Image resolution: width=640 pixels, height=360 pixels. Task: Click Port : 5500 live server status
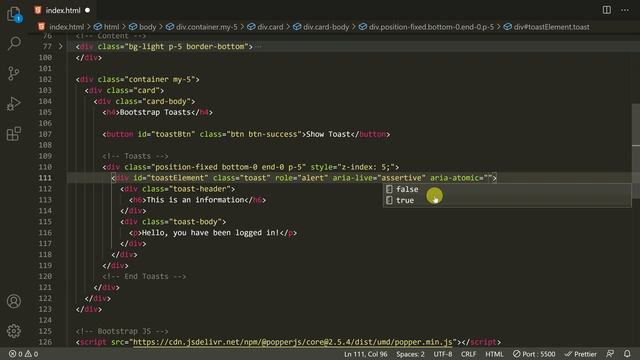[534, 354]
